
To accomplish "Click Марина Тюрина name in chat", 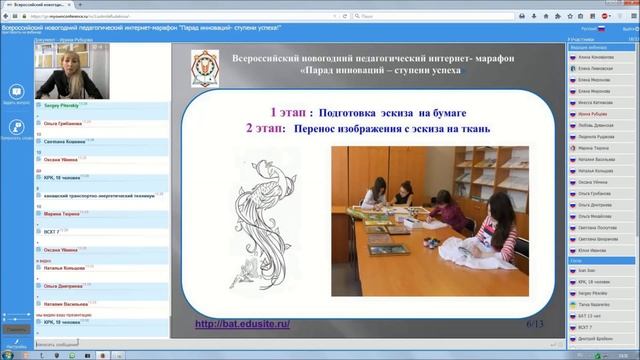I will [62, 214].
